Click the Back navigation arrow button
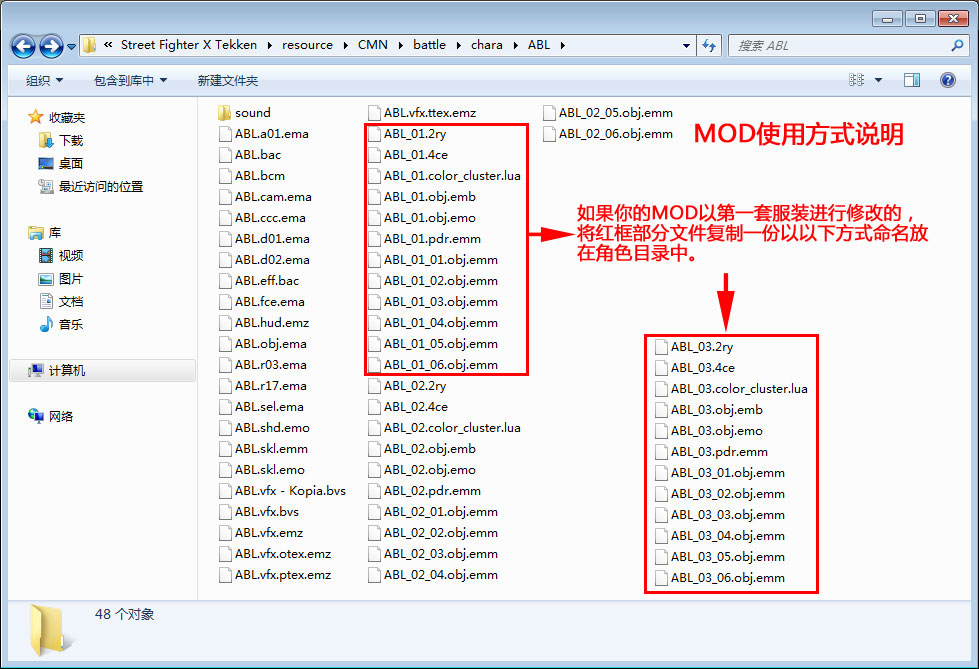 [x=24, y=46]
